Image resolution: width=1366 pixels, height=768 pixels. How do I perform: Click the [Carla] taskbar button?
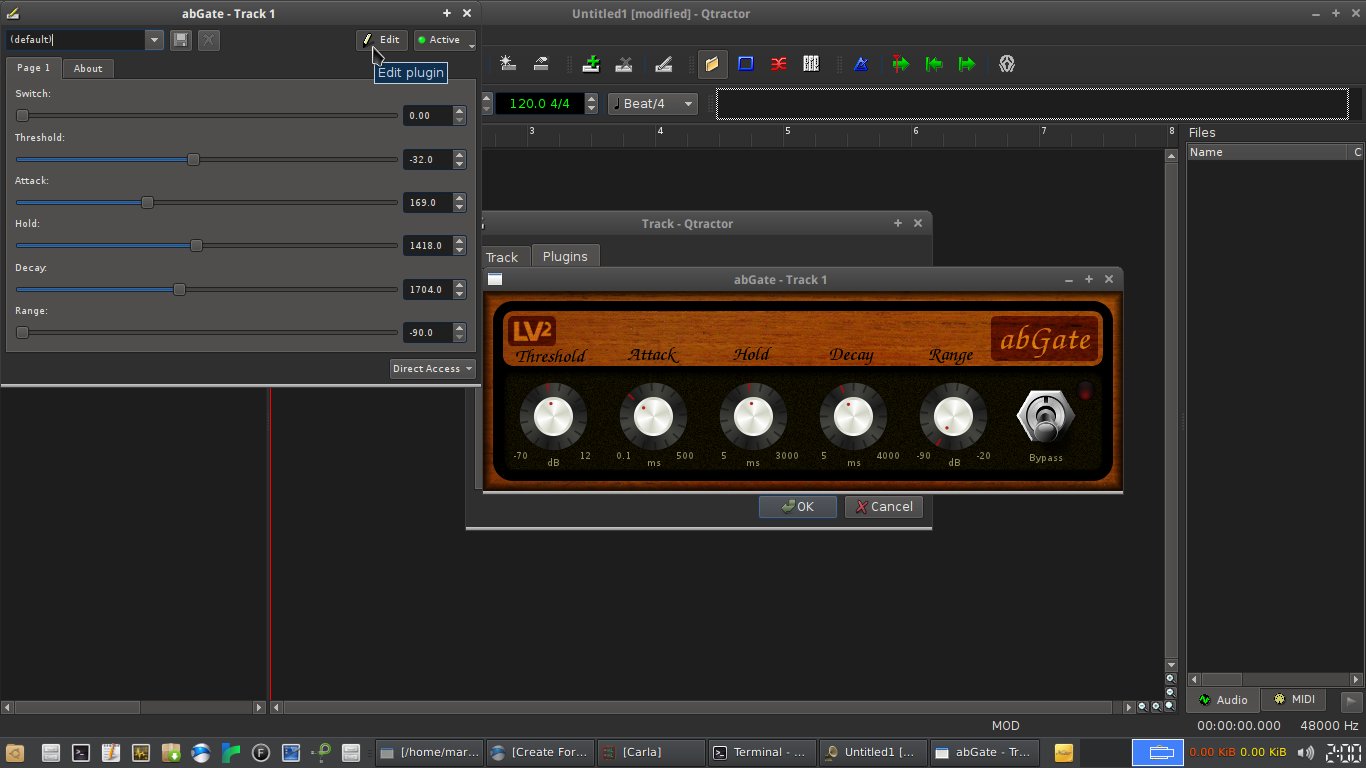point(651,752)
